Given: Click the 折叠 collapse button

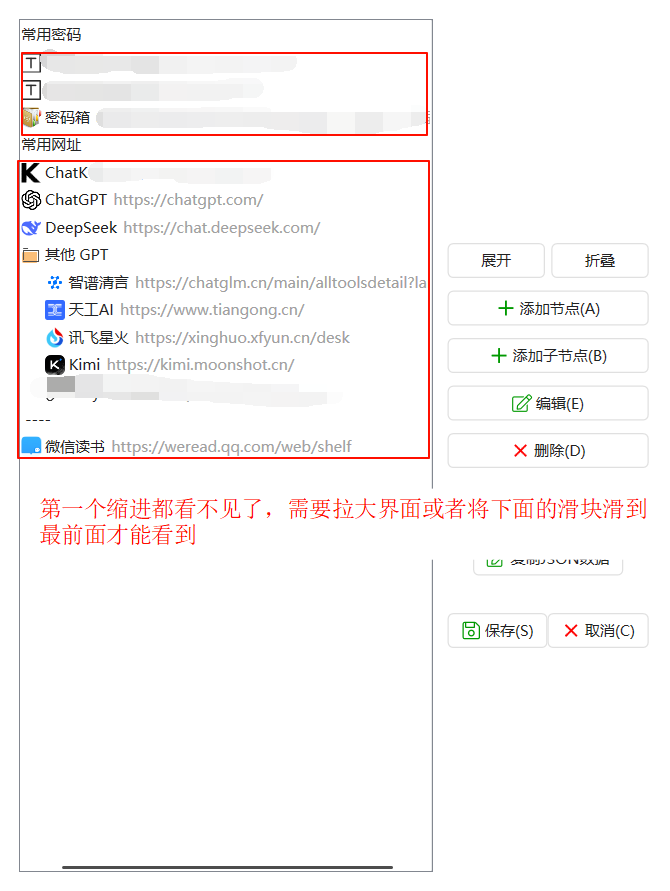Looking at the screenshot, I should coord(600,261).
